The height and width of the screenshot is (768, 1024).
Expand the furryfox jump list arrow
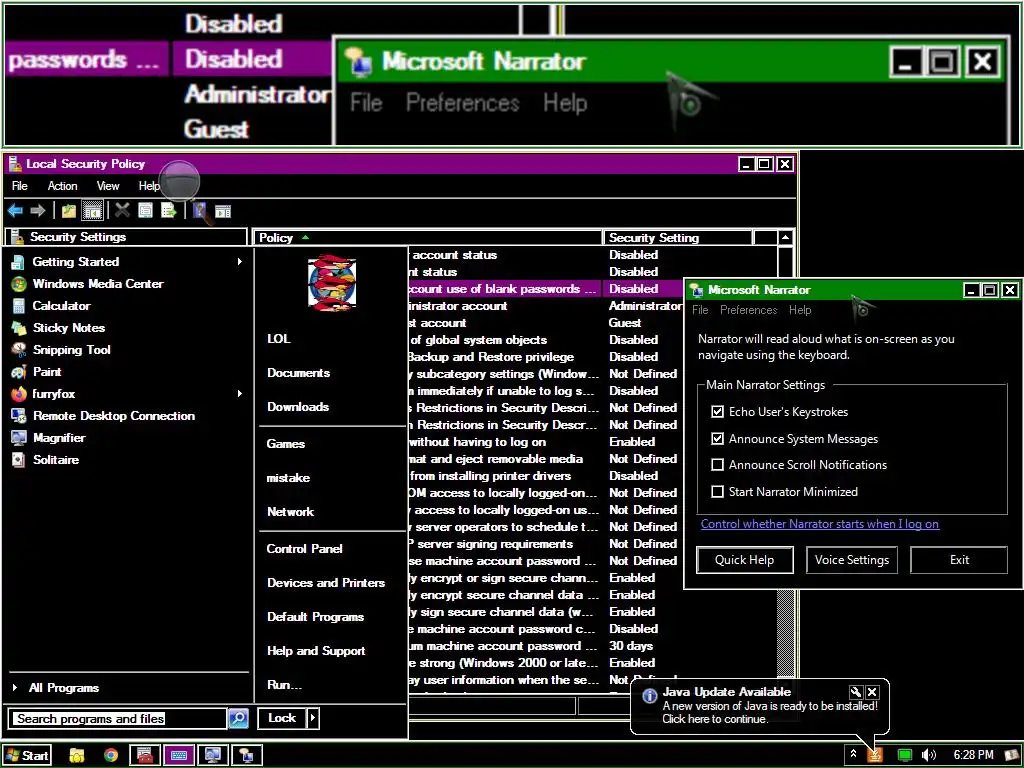coord(240,394)
